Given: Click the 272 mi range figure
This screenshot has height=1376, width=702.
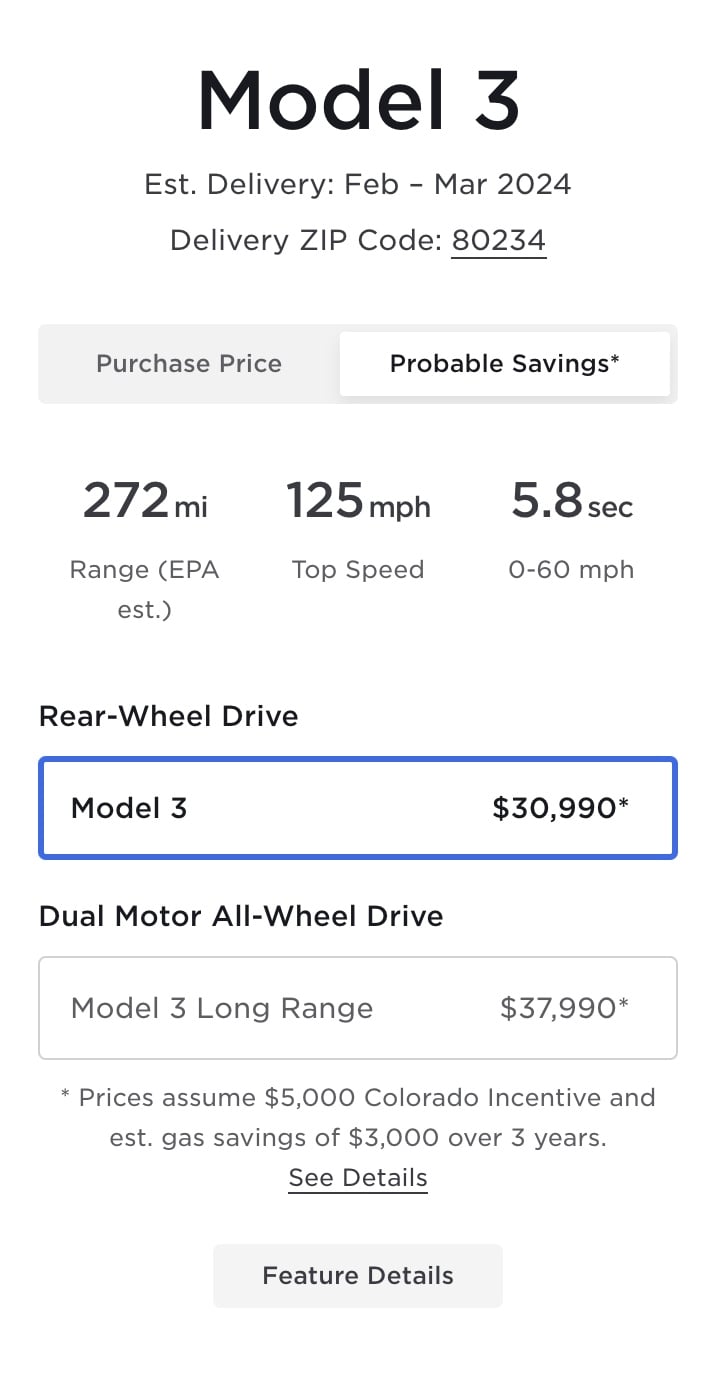Looking at the screenshot, I should [145, 501].
